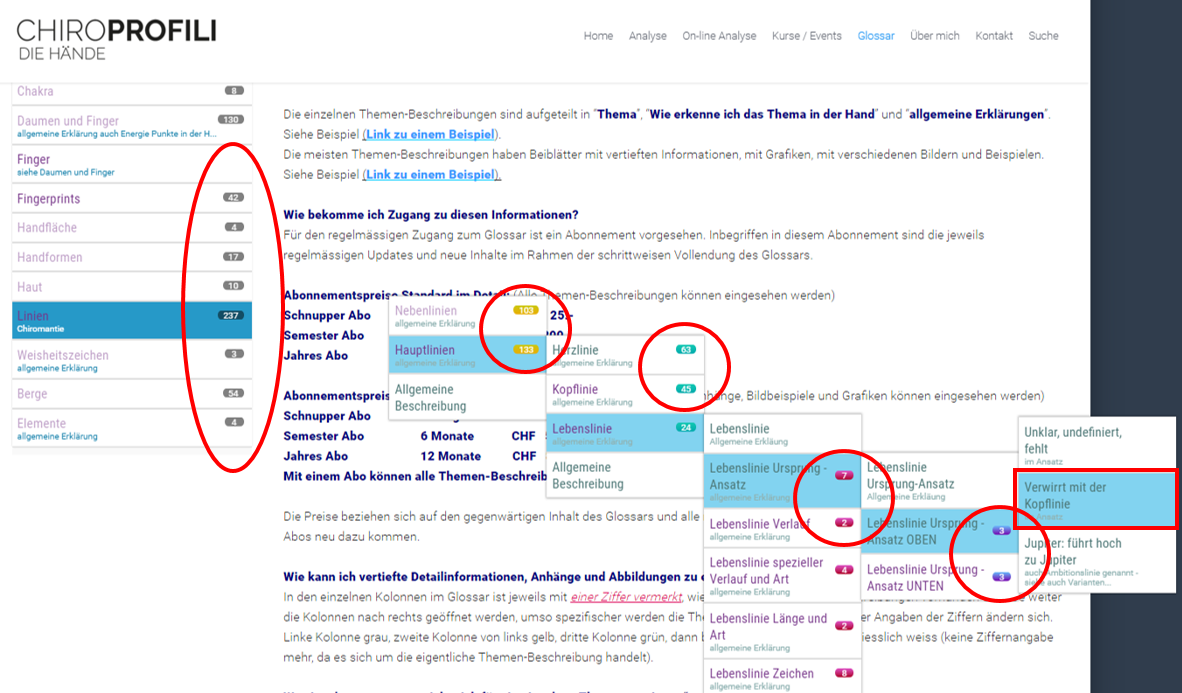Go to Kurse / Events page
The height and width of the screenshot is (693, 1182).
806,36
